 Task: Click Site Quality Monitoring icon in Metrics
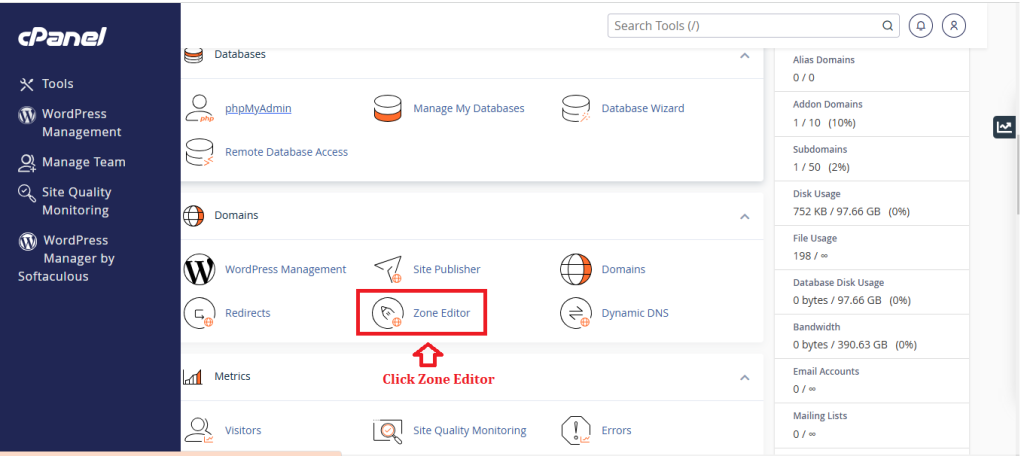[388, 431]
